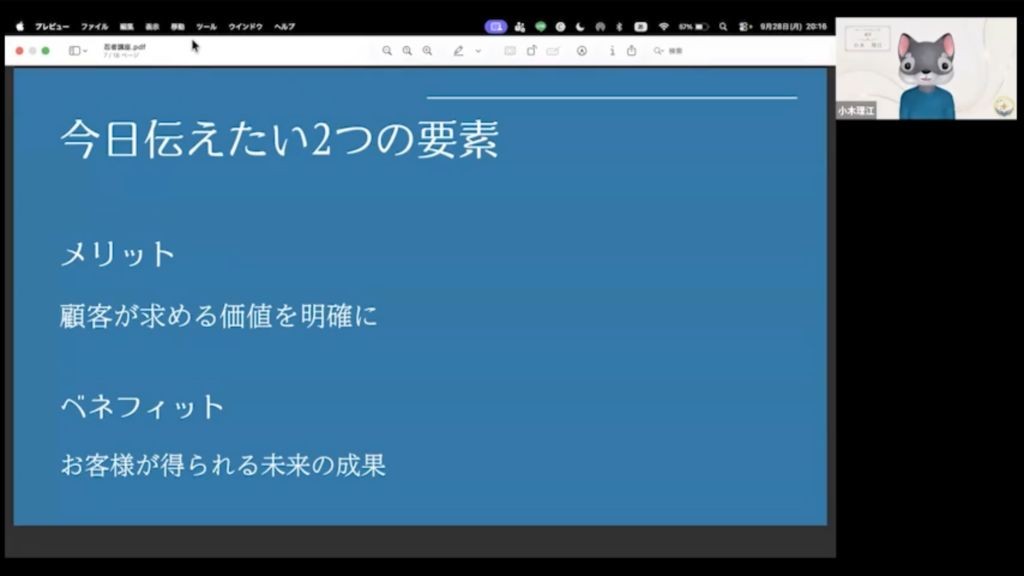The image size is (1024, 576).
Task: Open the Bluetooth menu bar icon
Action: pyautogui.click(x=619, y=27)
